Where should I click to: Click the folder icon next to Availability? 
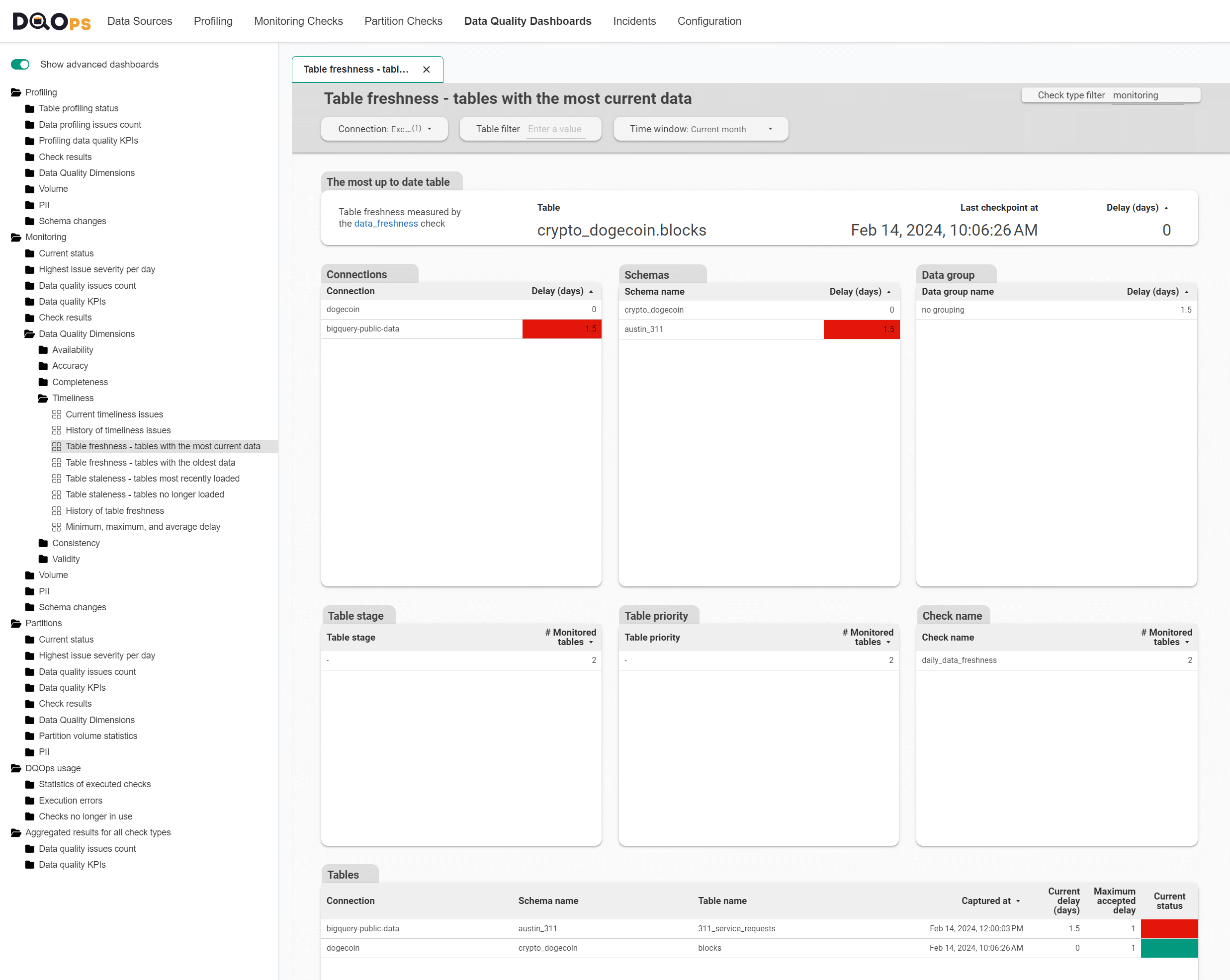[43, 349]
